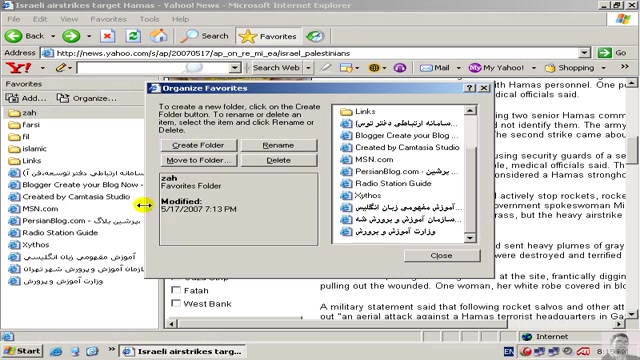640x360 pixels.
Task: Refresh the page with the green arrows icon
Action: click(x=133, y=36)
